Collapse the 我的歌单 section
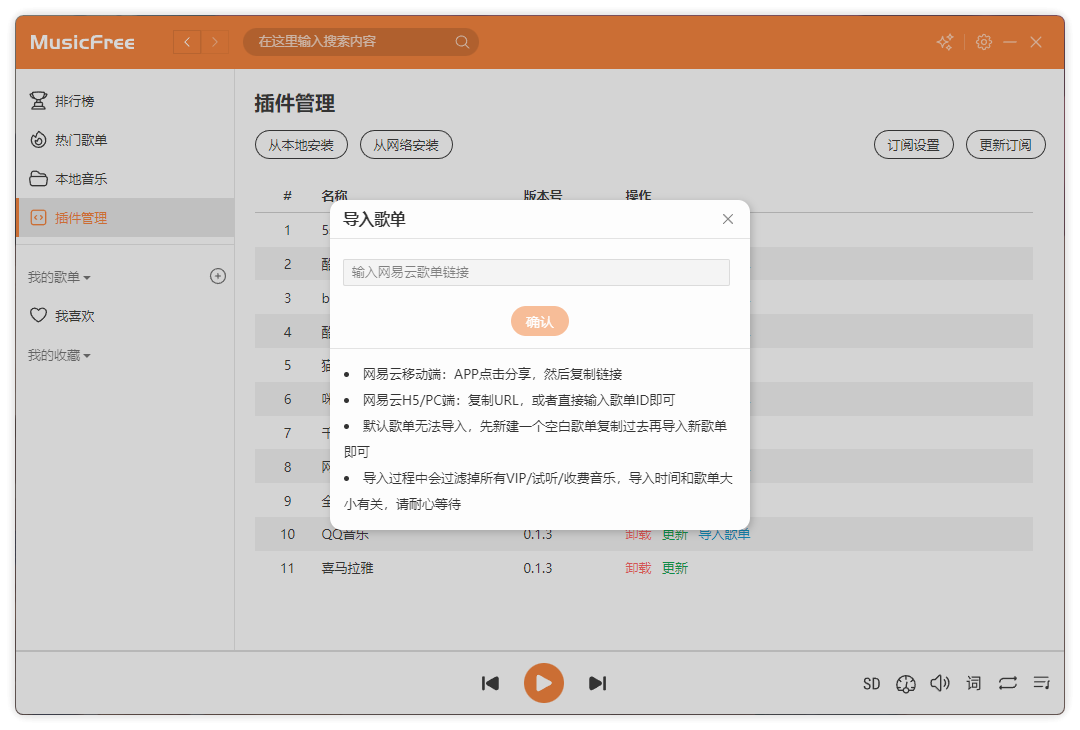 coord(59,277)
